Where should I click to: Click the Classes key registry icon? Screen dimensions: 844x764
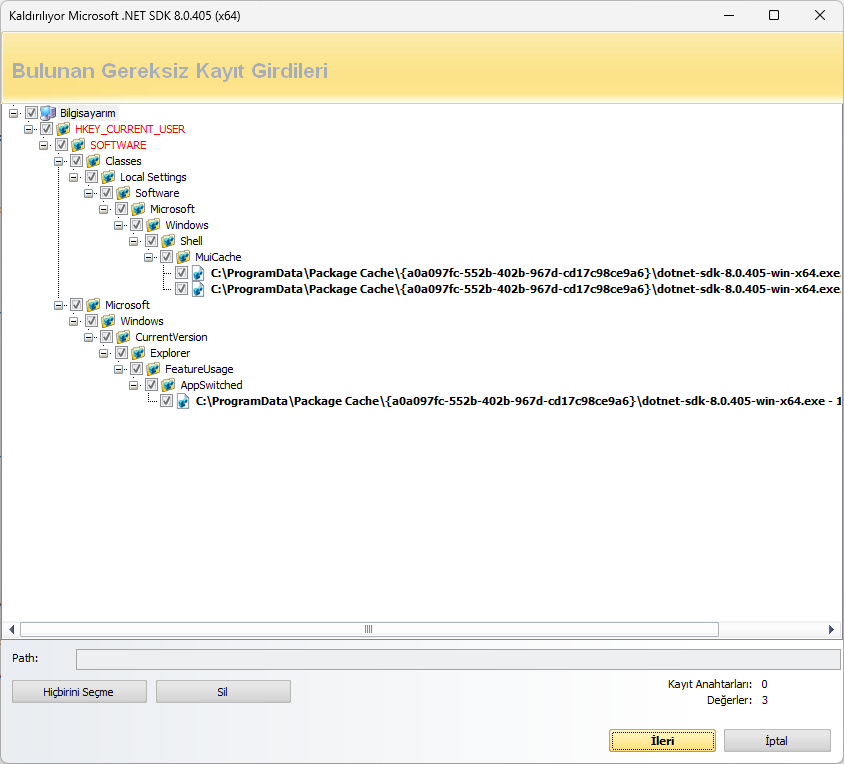(x=93, y=161)
